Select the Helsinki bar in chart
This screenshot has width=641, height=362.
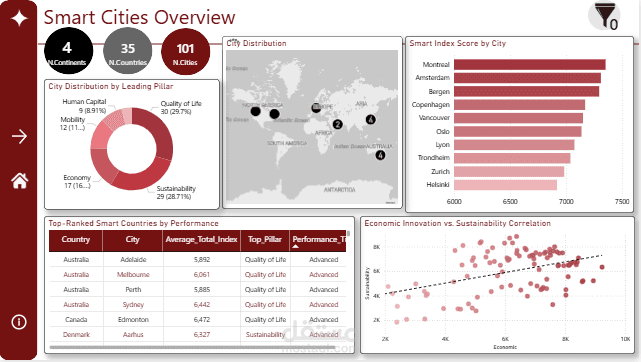[x=505, y=185]
